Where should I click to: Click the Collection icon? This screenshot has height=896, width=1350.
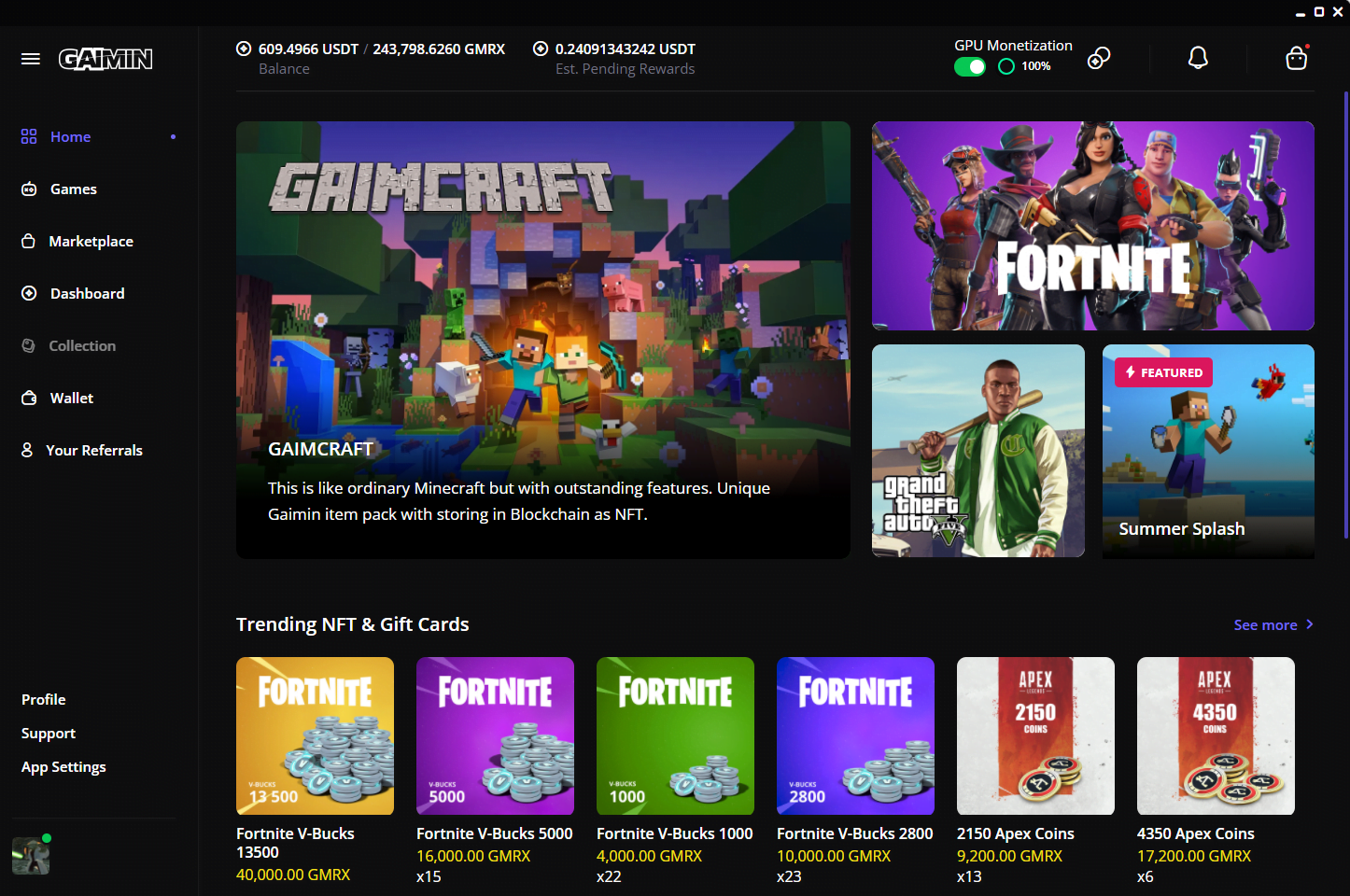pyautogui.click(x=28, y=345)
